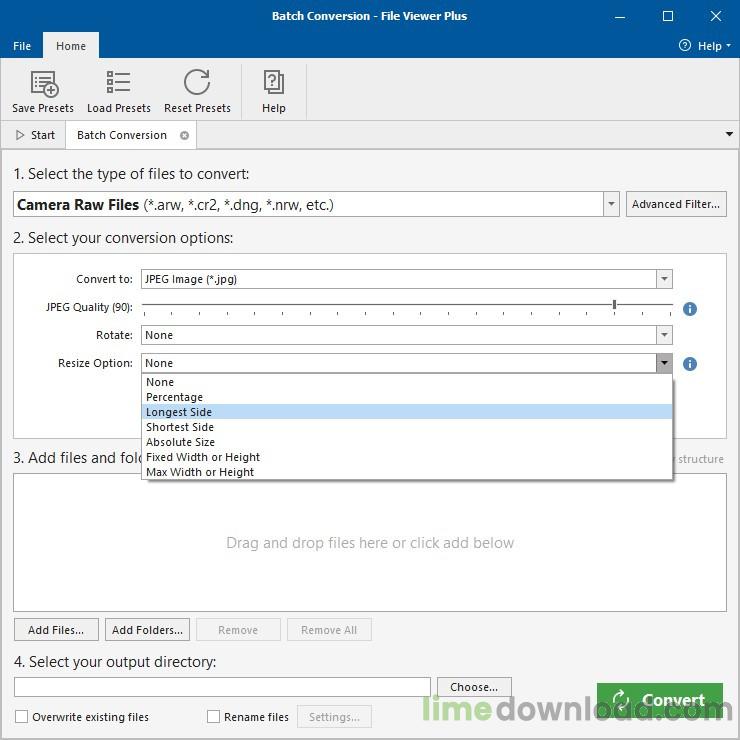Open the file type dropdown arrow
Image resolution: width=740 pixels, height=740 pixels.
click(x=611, y=204)
